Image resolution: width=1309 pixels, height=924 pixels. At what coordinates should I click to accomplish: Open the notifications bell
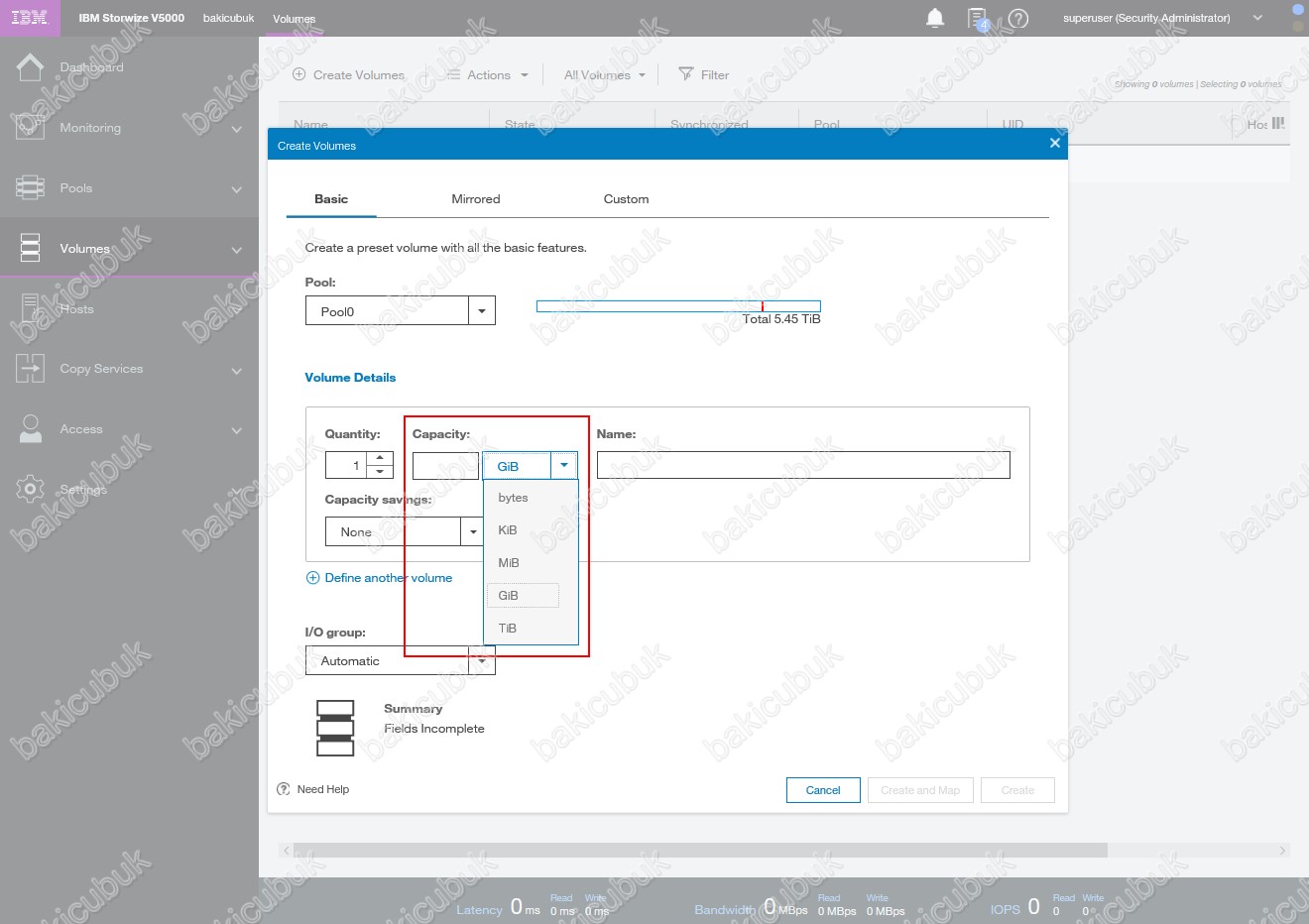click(934, 18)
